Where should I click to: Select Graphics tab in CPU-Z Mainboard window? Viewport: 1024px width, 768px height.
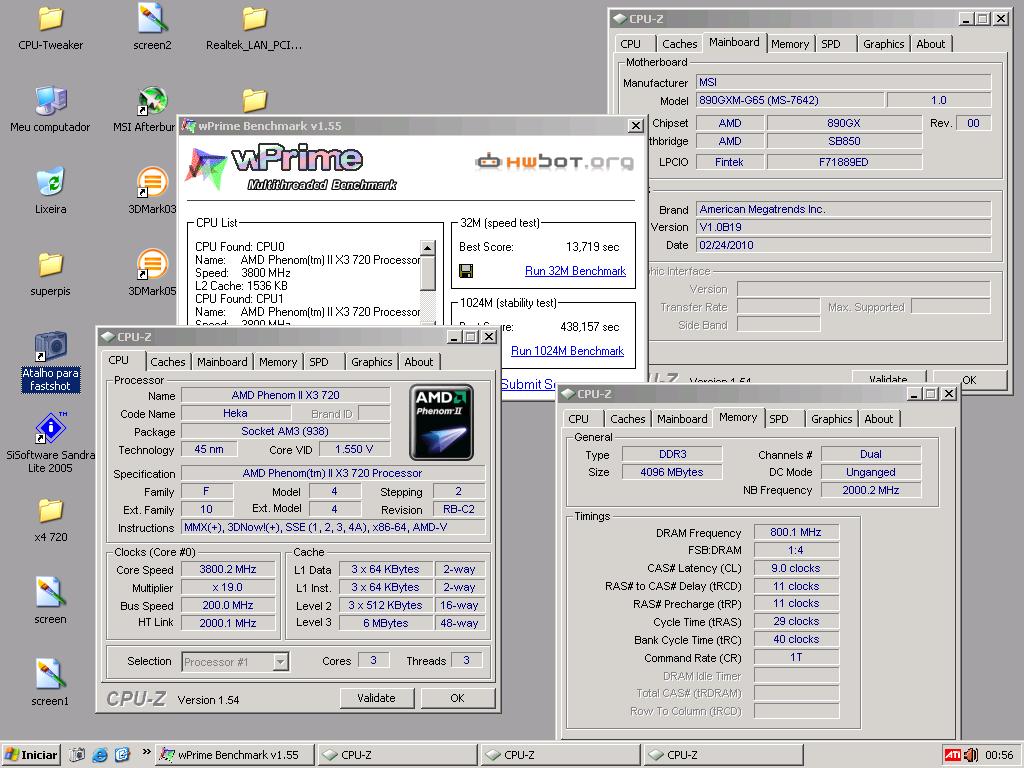pyautogui.click(x=884, y=44)
